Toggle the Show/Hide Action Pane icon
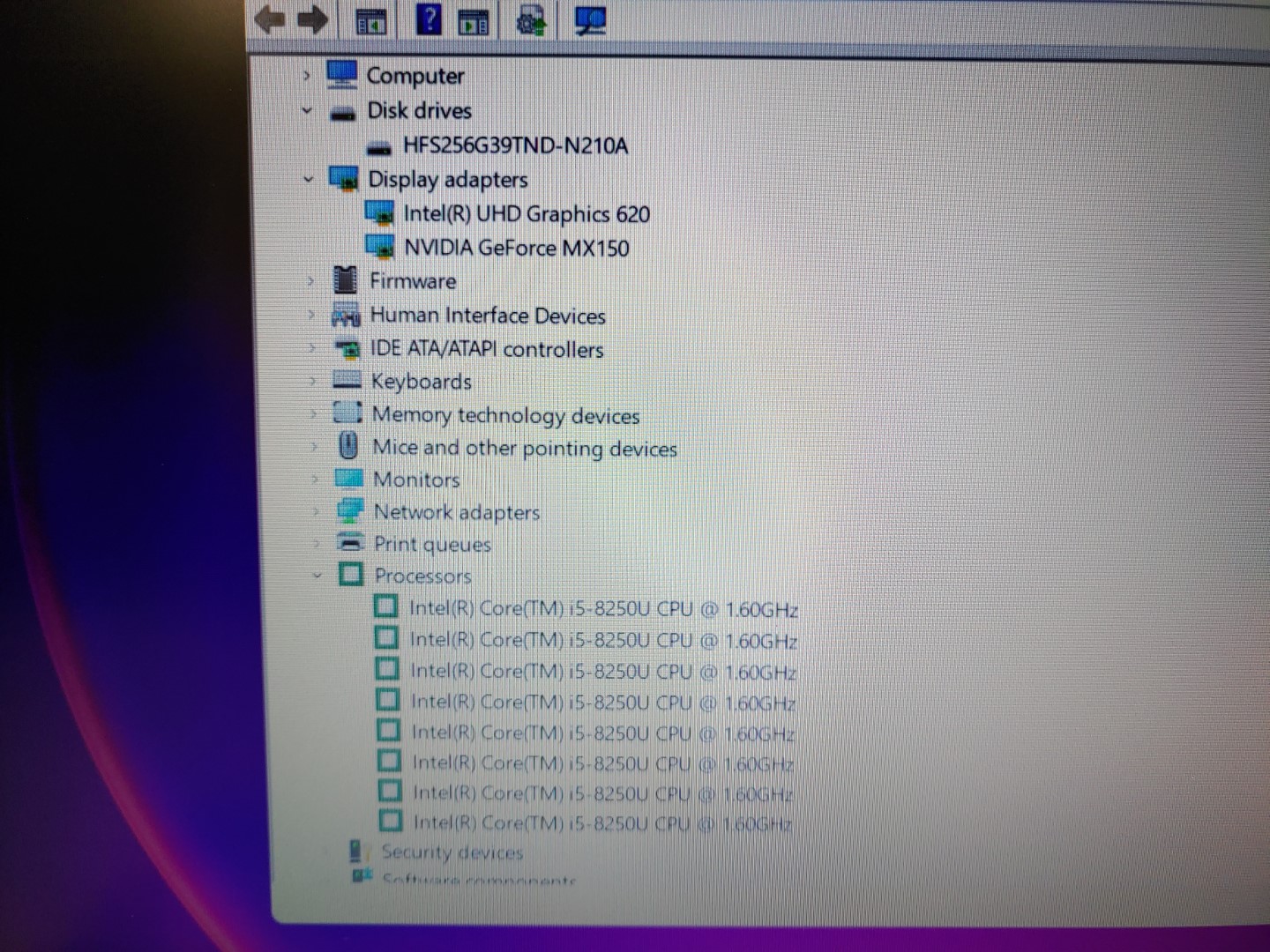 474,22
